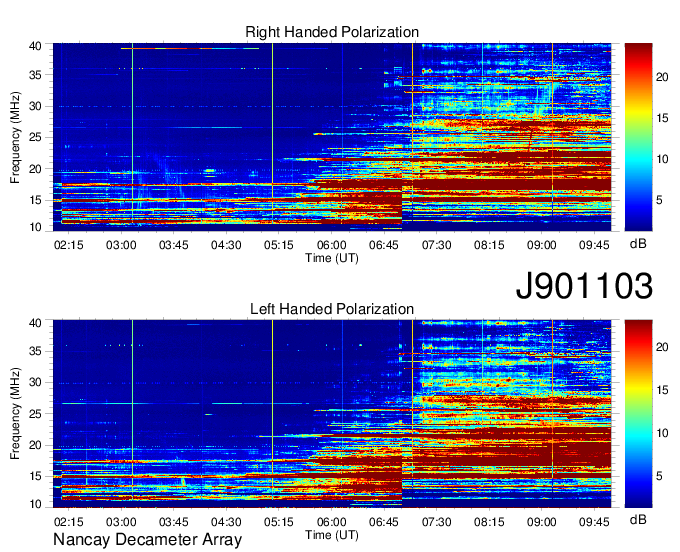Click the 10 label on the bottom colorbar
The image size is (680, 552).
coord(662,433)
